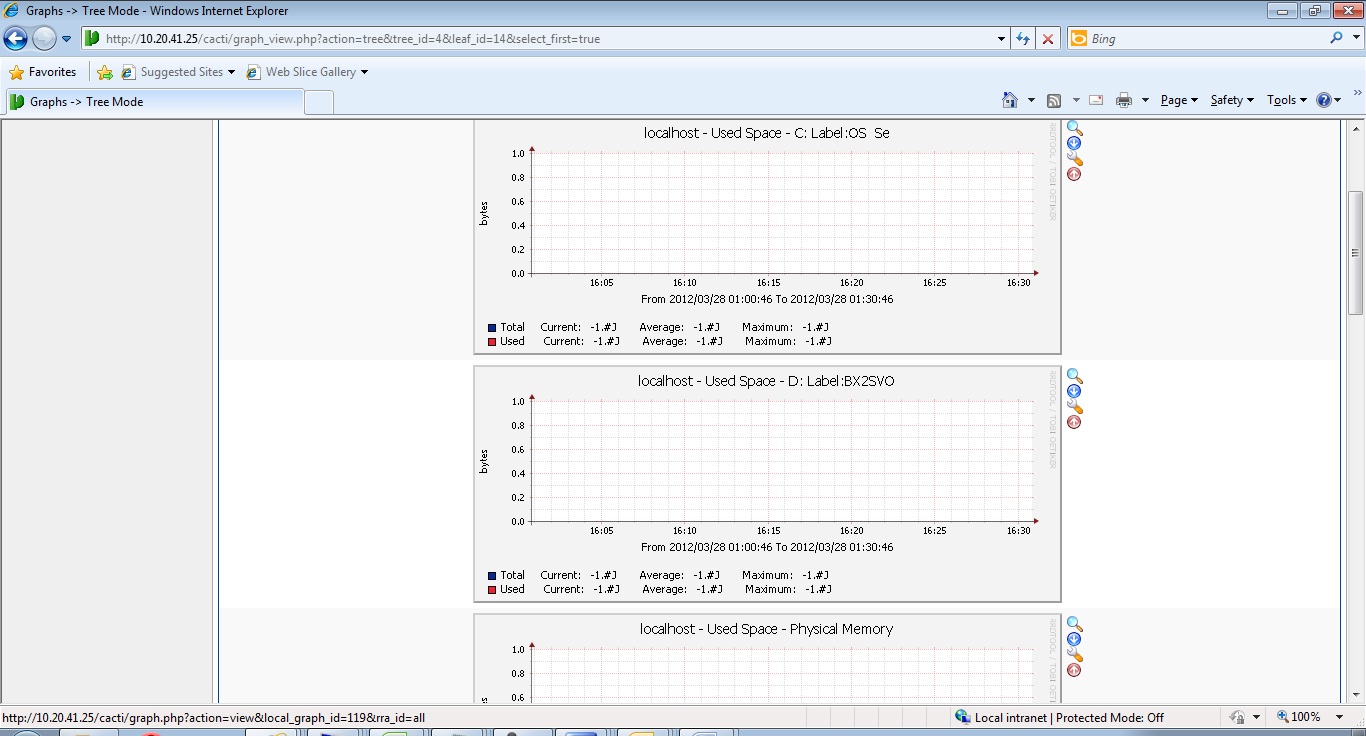Viewport: 1366px width, 736px height.
Task: Click red page-top arrow beside Physical Memory graph
Action: pyautogui.click(x=1074, y=670)
